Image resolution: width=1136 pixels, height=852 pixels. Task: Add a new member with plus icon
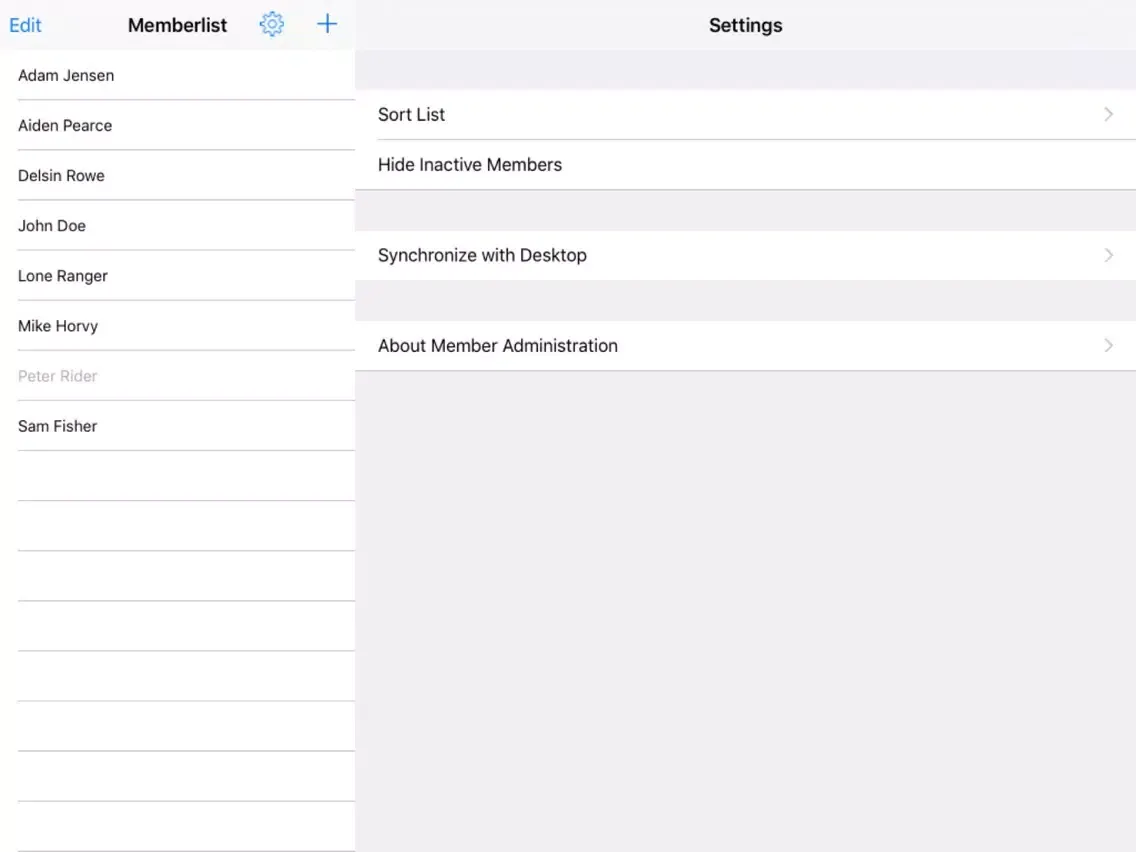coord(327,24)
